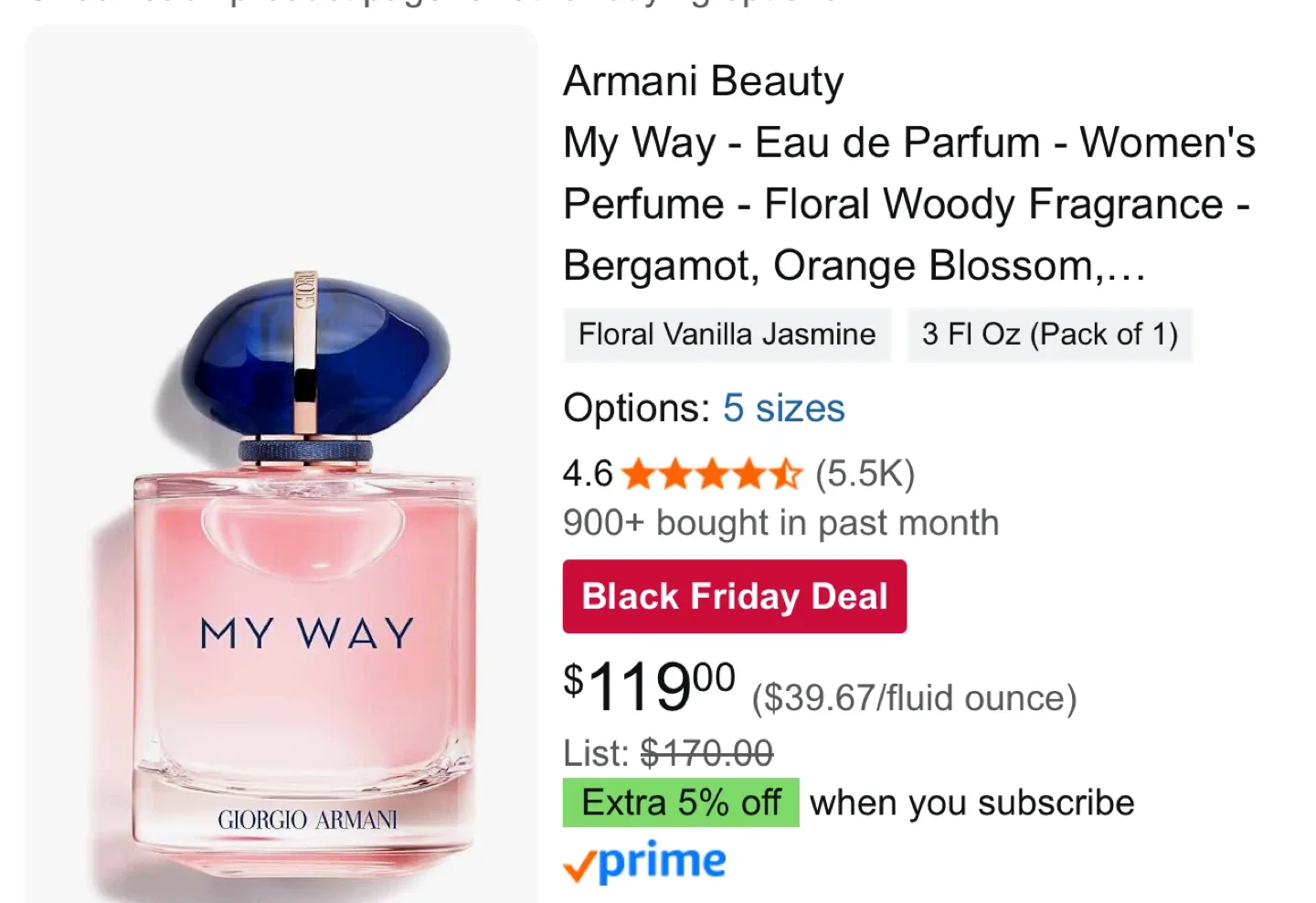Click the 900+ bought in past month label
Viewport: 1316px width, 903px height.
(780, 522)
